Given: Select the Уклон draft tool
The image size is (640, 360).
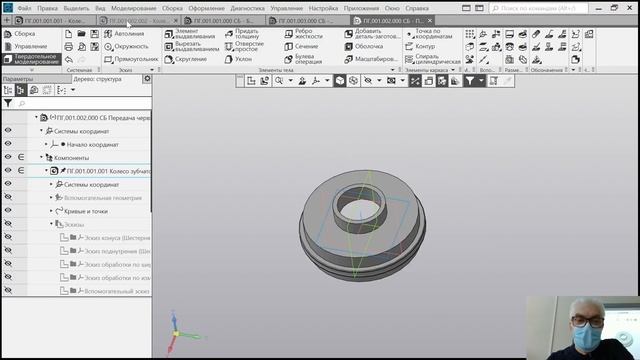Looking at the screenshot, I should coord(238,59).
